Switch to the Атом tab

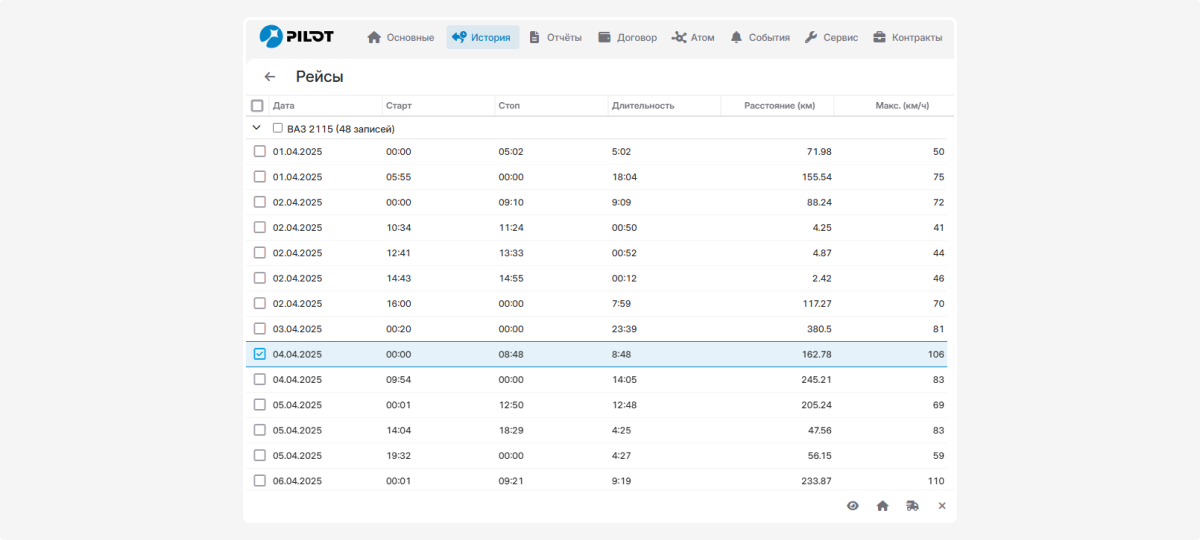coord(693,38)
